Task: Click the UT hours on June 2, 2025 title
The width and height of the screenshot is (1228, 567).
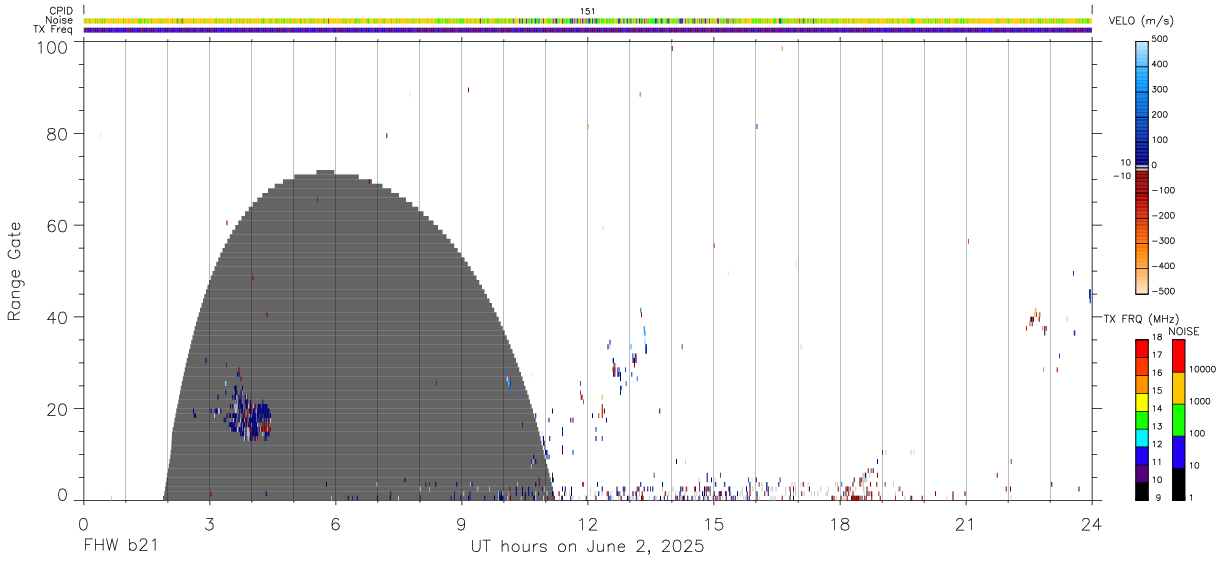Action: pyautogui.click(x=588, y=546)
